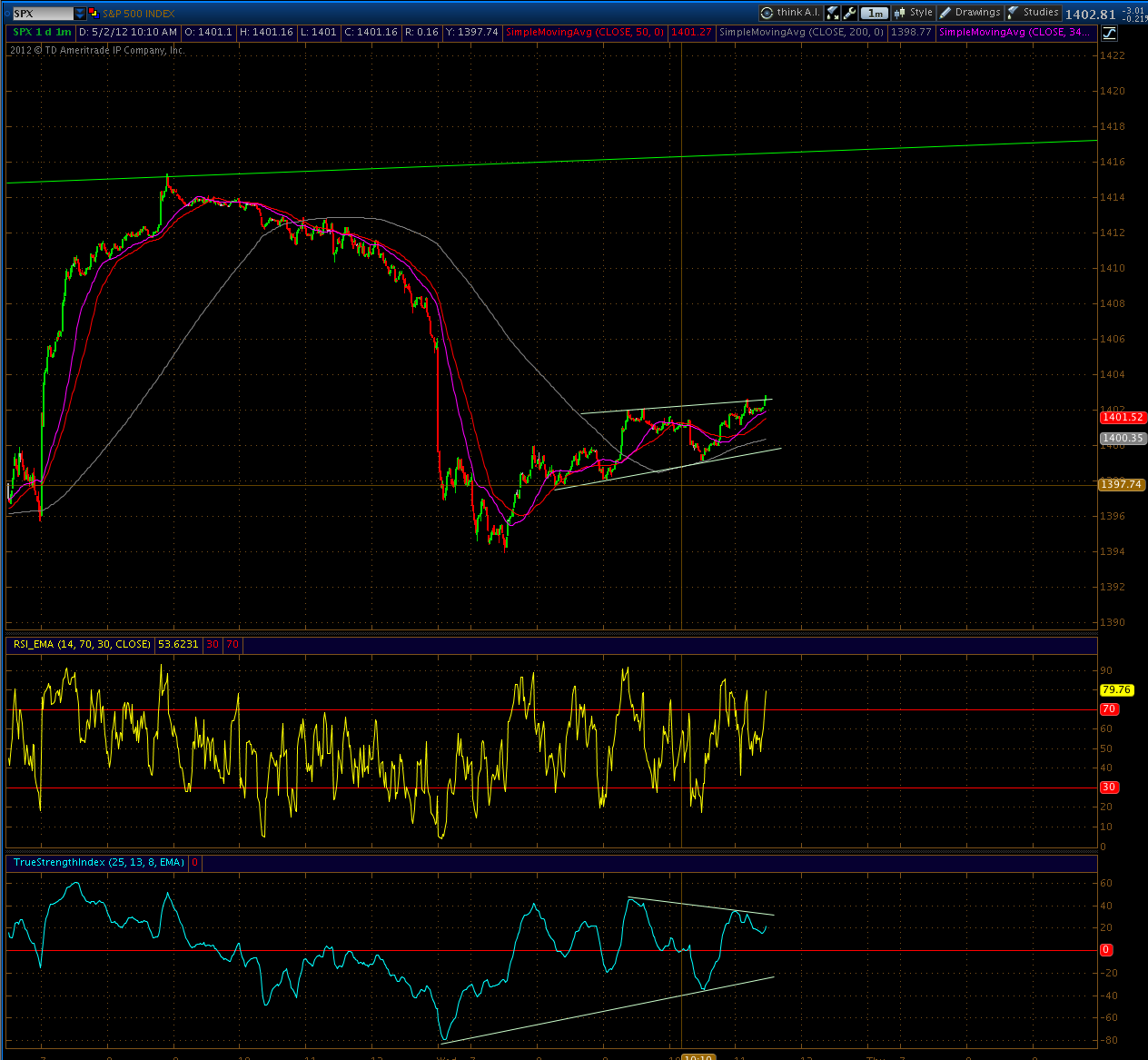Click the S&P 500 INDEX title
The width and height of the screenshot is (1148, 1060).
point(138,14)
